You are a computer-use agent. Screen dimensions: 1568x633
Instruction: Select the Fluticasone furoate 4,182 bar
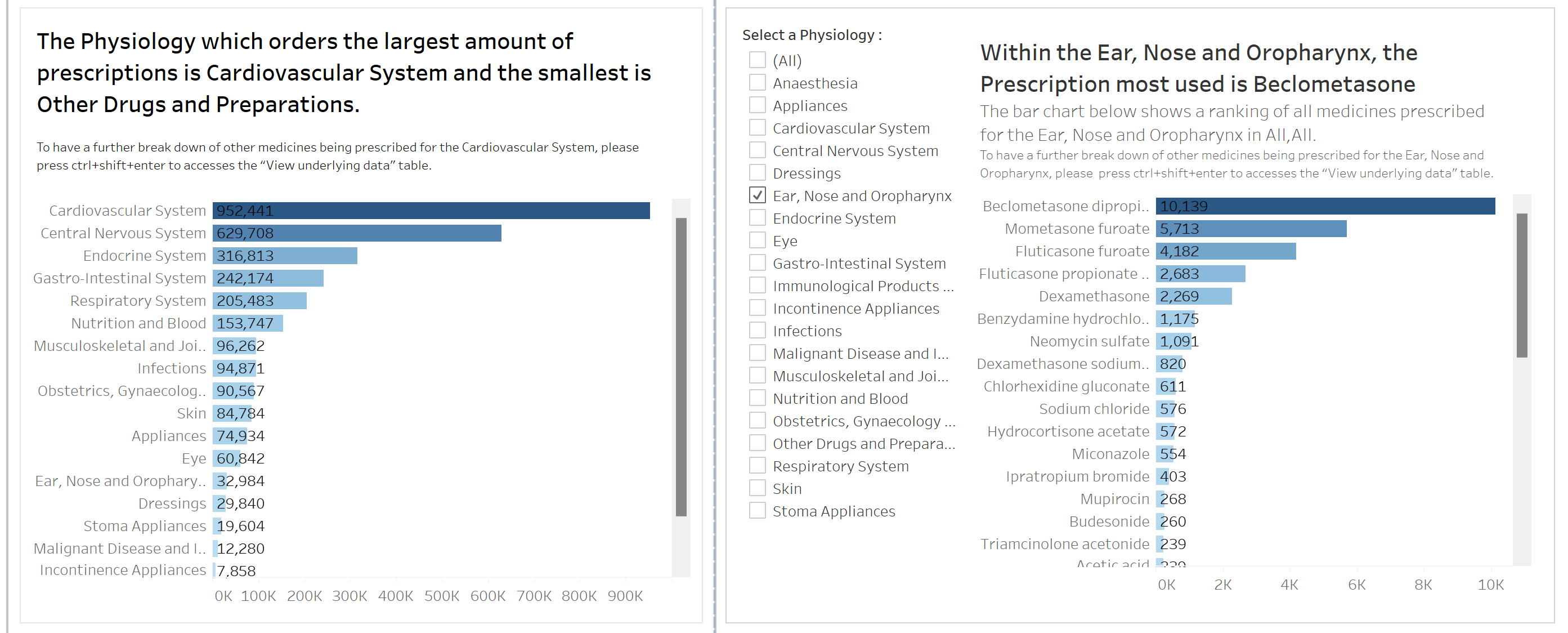click(x=1225, y=252)
